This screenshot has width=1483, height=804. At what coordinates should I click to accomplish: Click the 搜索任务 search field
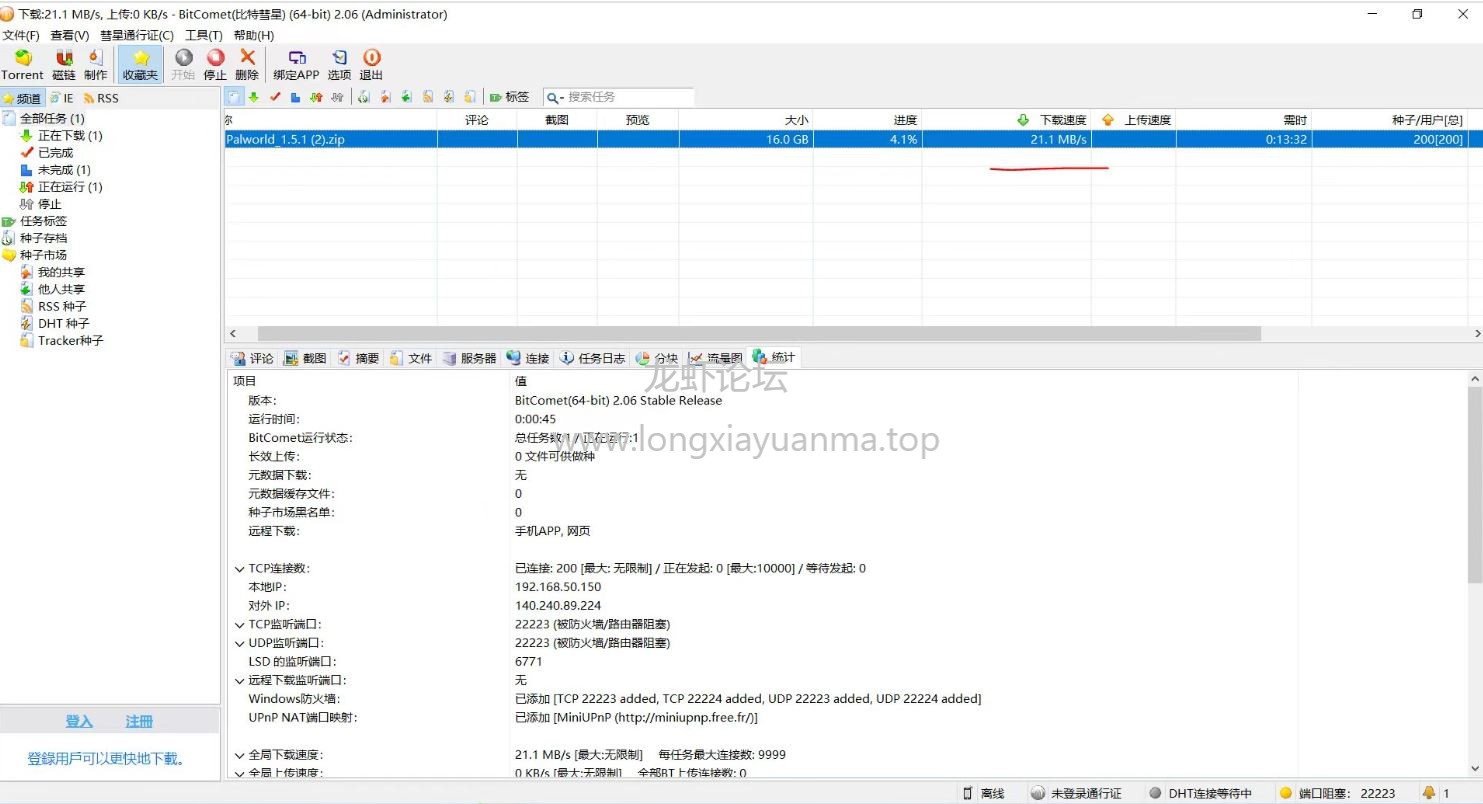pos(629,97)
